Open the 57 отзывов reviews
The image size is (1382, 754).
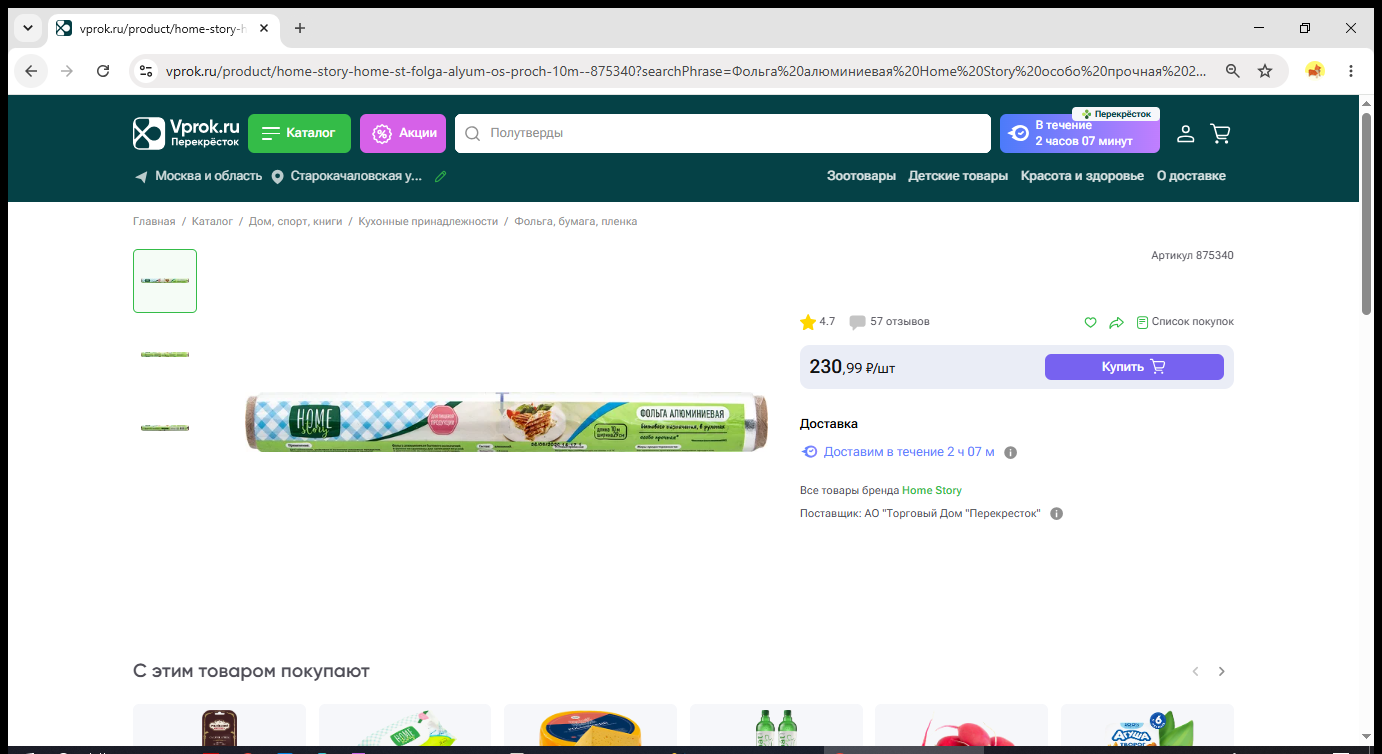[x=889, y=322]
